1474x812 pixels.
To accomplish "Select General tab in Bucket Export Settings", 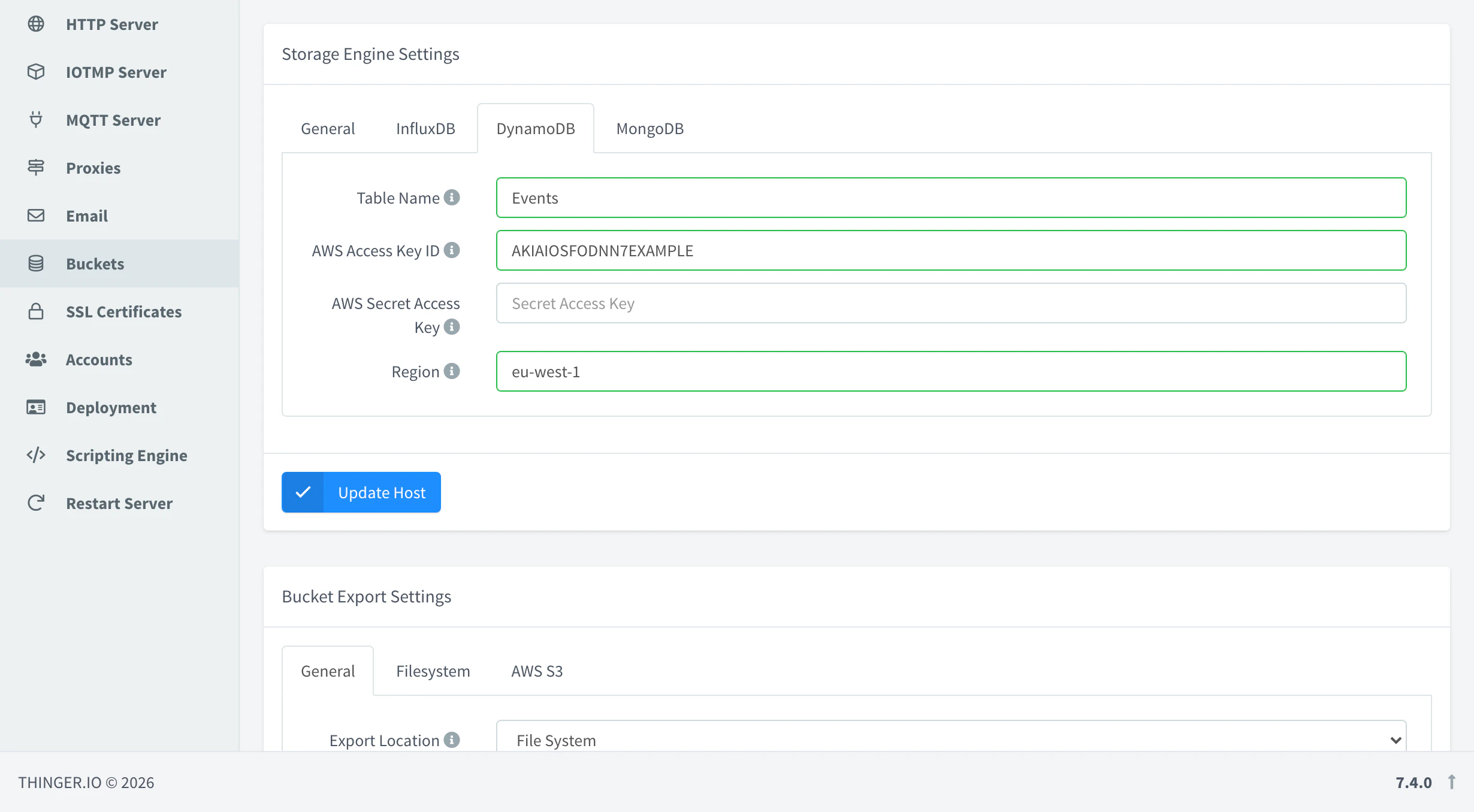I will coord(328,671).
